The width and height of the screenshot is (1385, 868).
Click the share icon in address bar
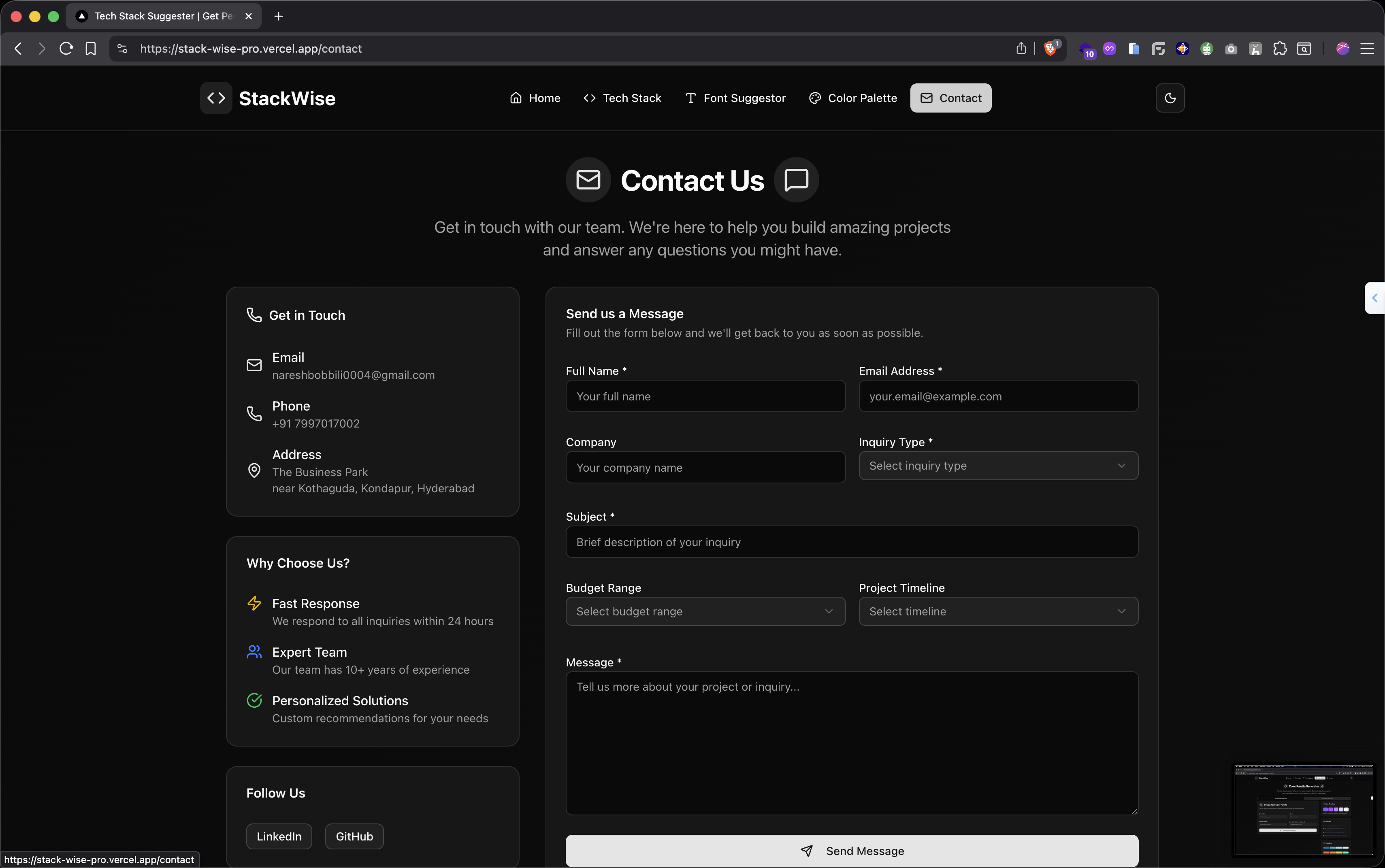(x=1021, y=49)
